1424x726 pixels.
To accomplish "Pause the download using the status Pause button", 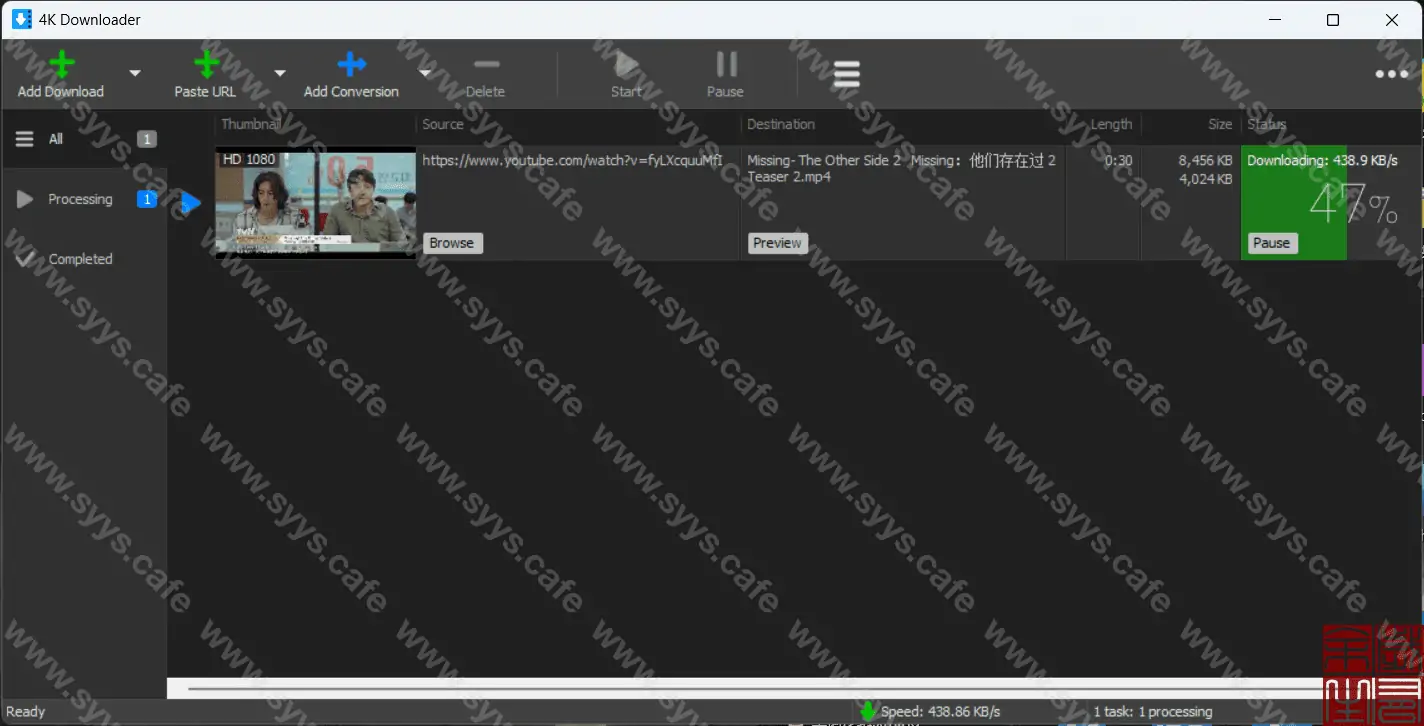I will [x=1271, y=243].
